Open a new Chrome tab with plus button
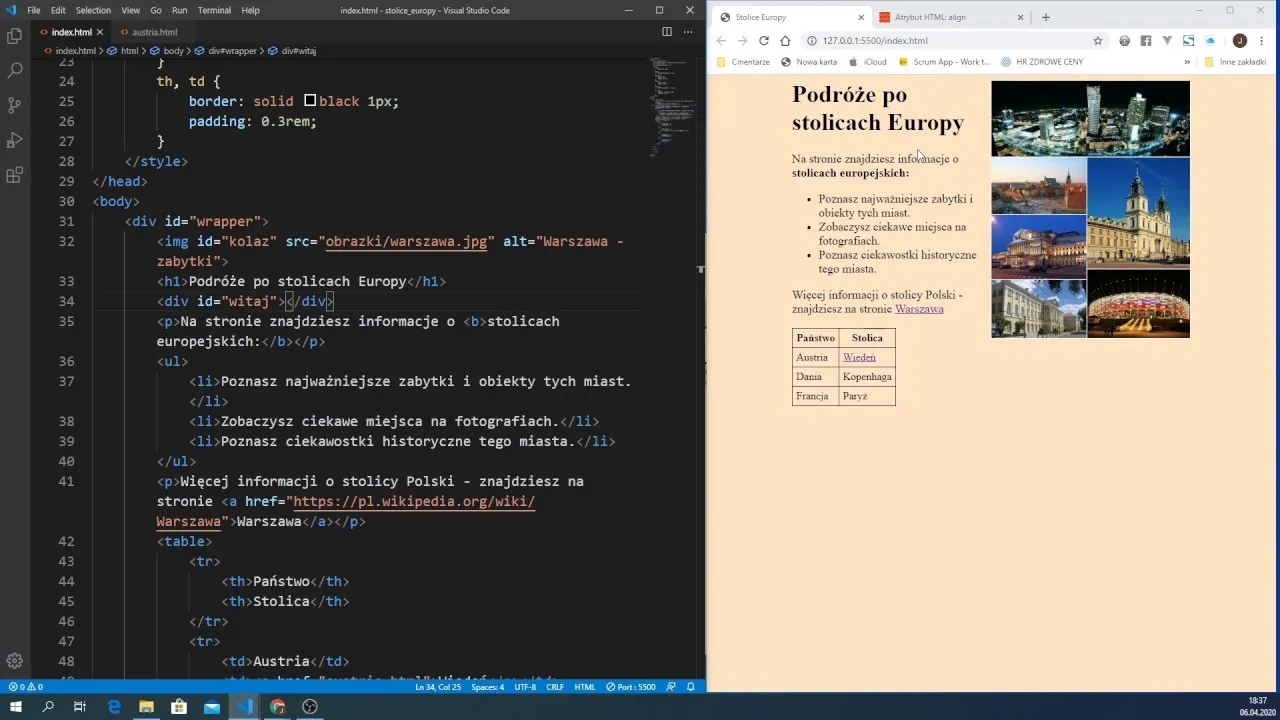Viewport: 1280px width, 720px height. [1046, 17]
